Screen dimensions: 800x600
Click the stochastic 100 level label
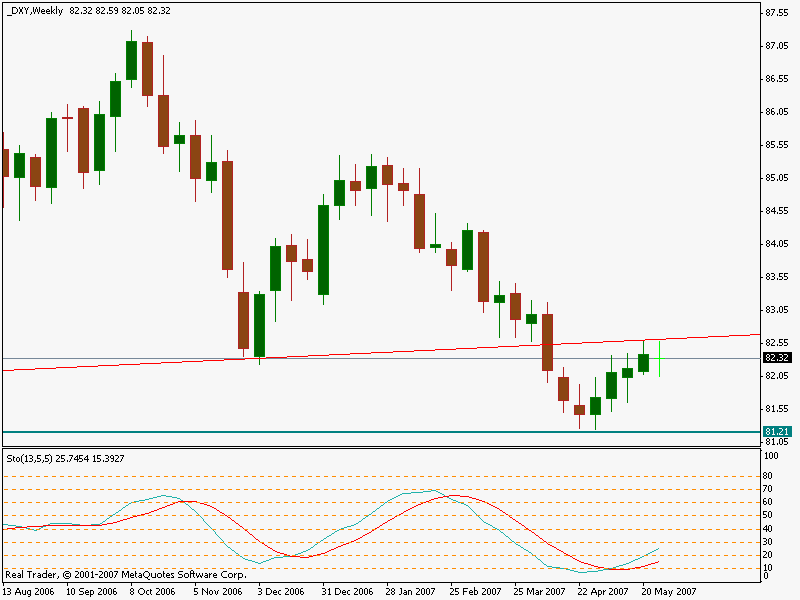[770, 455]
